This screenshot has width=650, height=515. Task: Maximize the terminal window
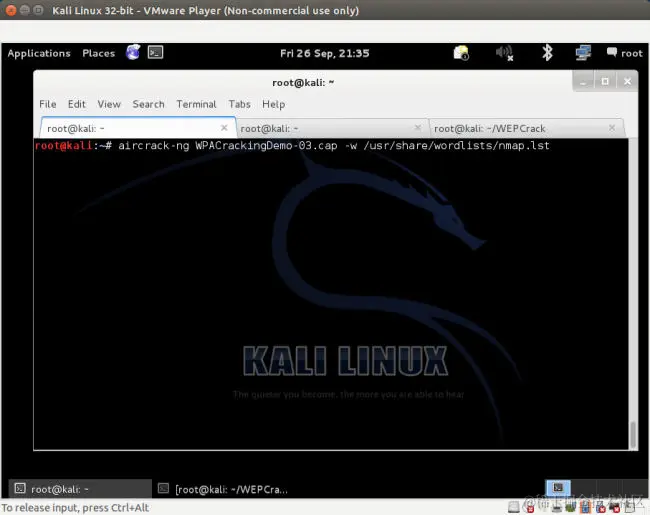[x=605, y=82]
